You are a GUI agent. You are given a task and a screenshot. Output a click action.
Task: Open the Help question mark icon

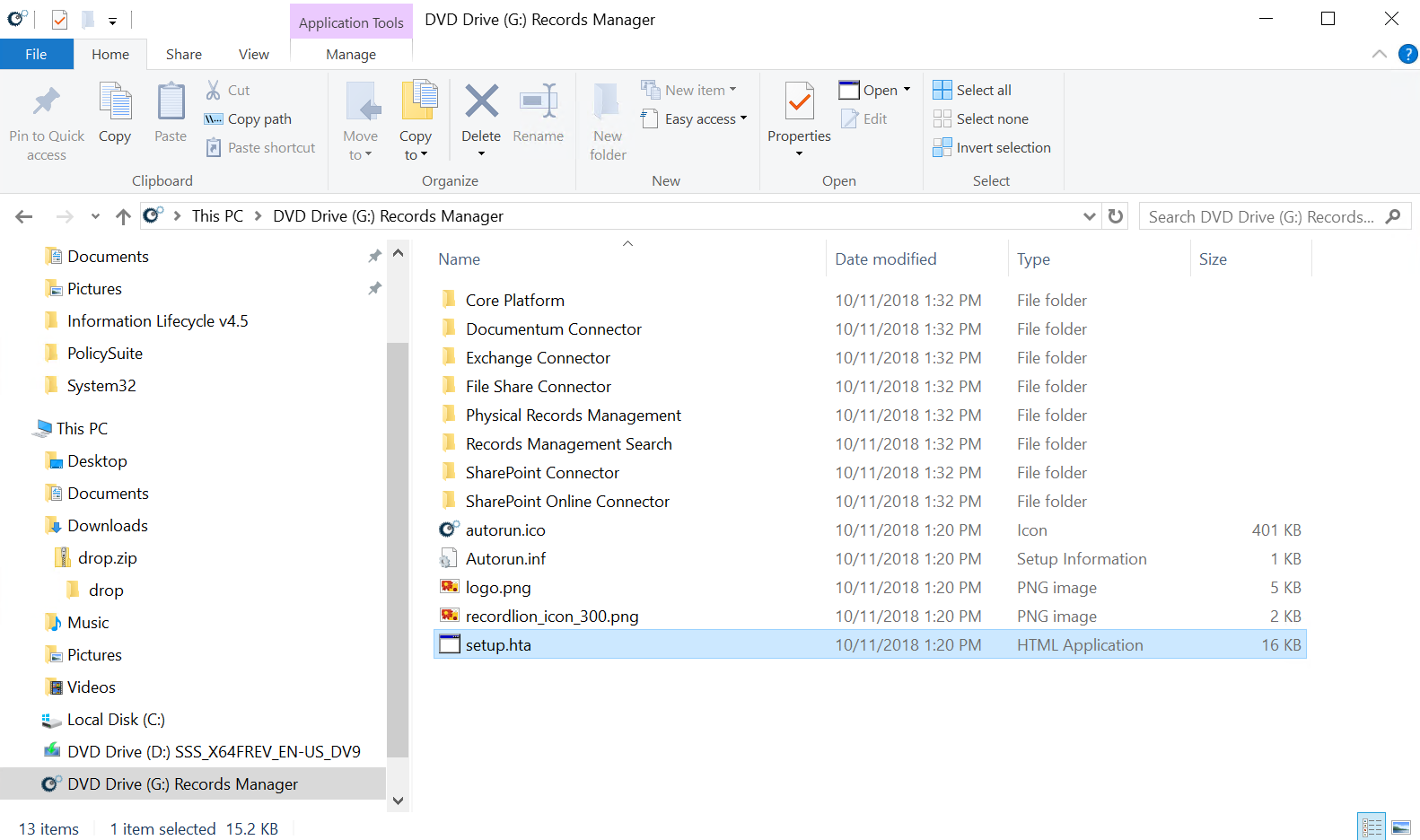(x=1408, y=54)
